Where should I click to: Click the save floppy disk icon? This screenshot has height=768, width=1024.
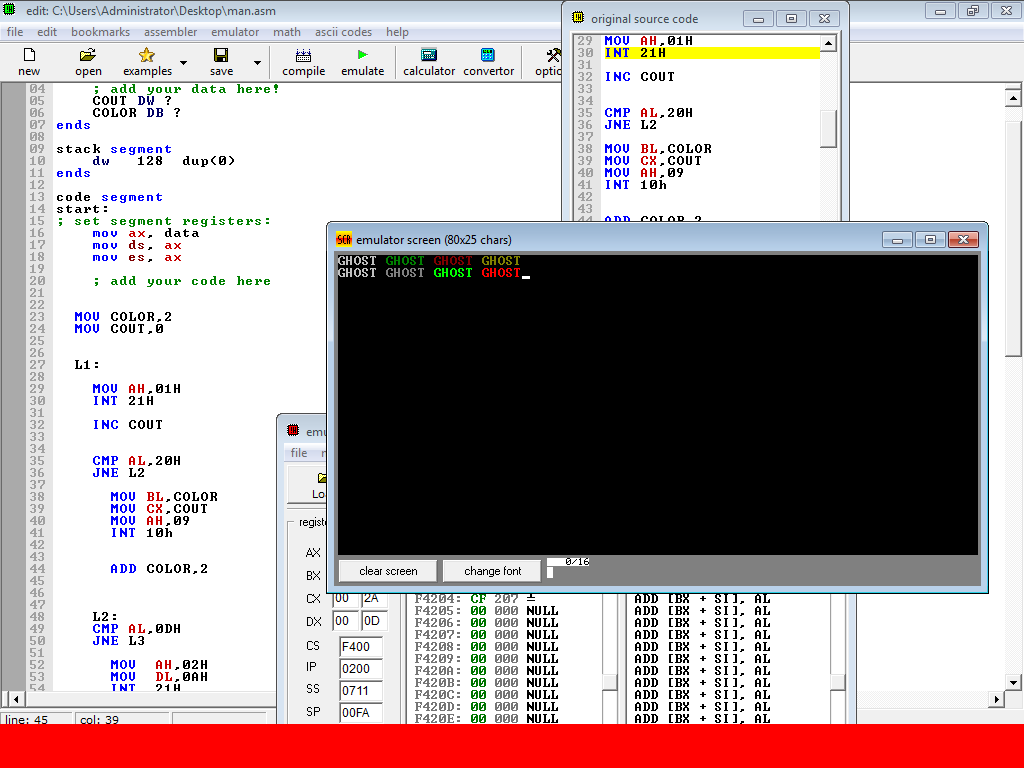pyautogui.click(x=221, y=56)
